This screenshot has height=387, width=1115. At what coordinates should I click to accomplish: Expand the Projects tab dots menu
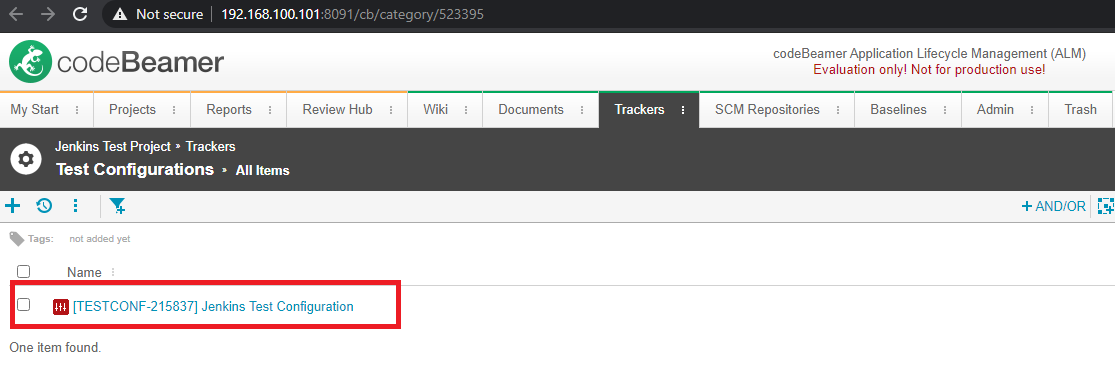174,110
